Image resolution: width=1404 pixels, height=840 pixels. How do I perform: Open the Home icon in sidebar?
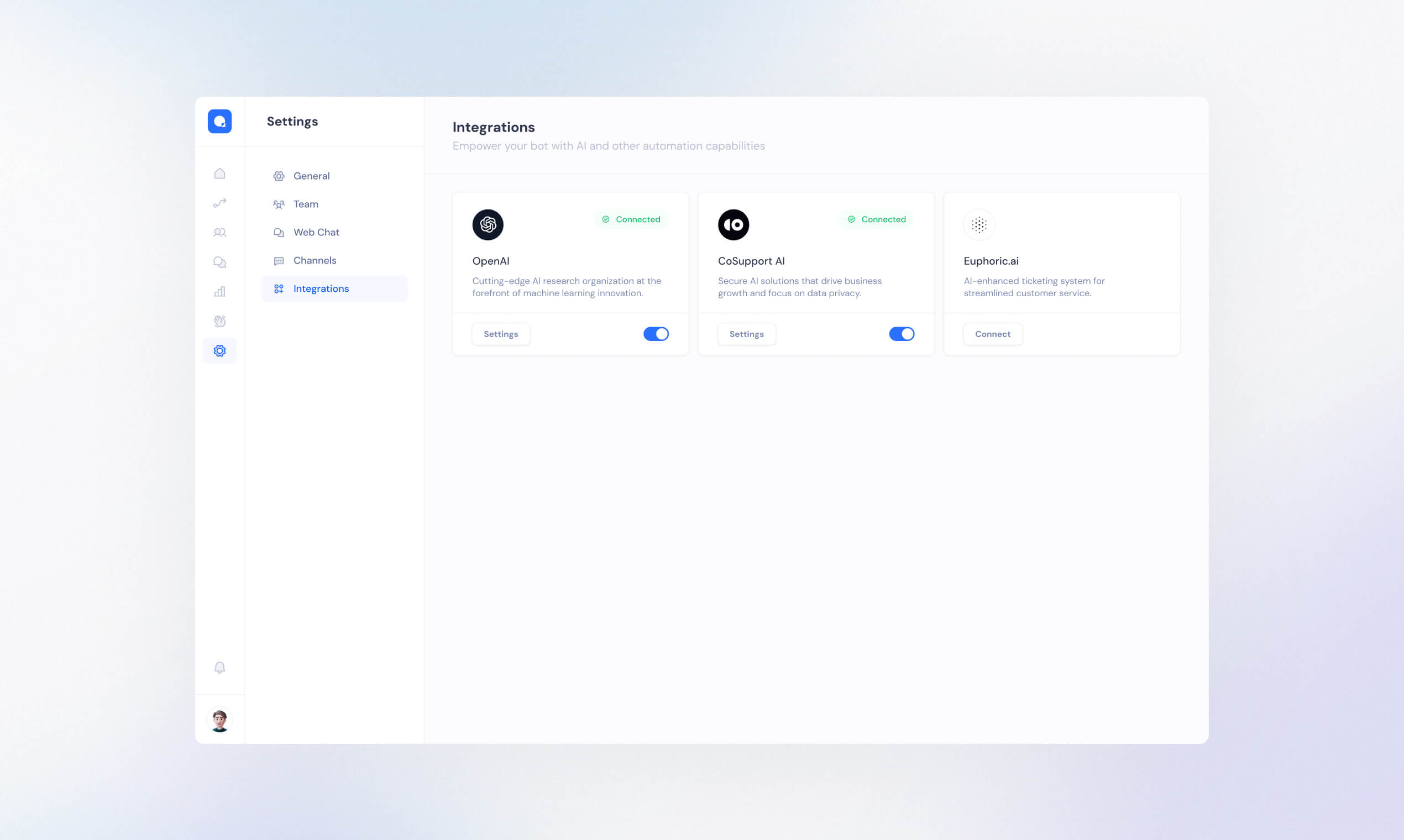click(x=219, y=173)
